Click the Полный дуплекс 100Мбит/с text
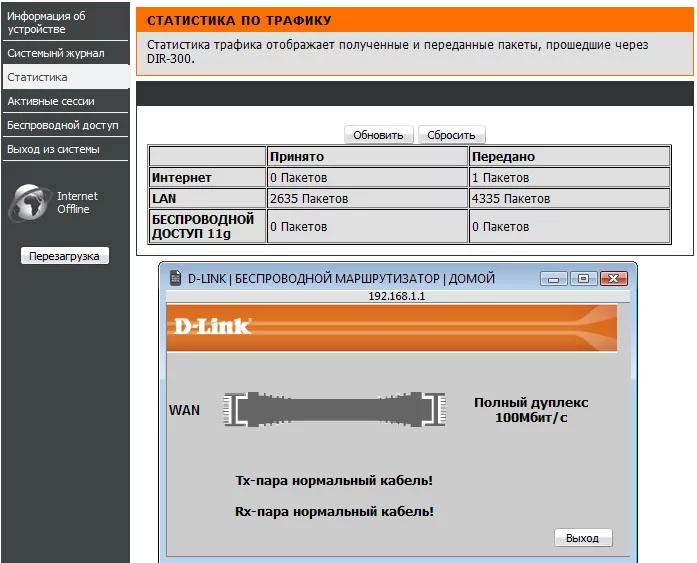 pyautogui.click(x=531, y=410)
